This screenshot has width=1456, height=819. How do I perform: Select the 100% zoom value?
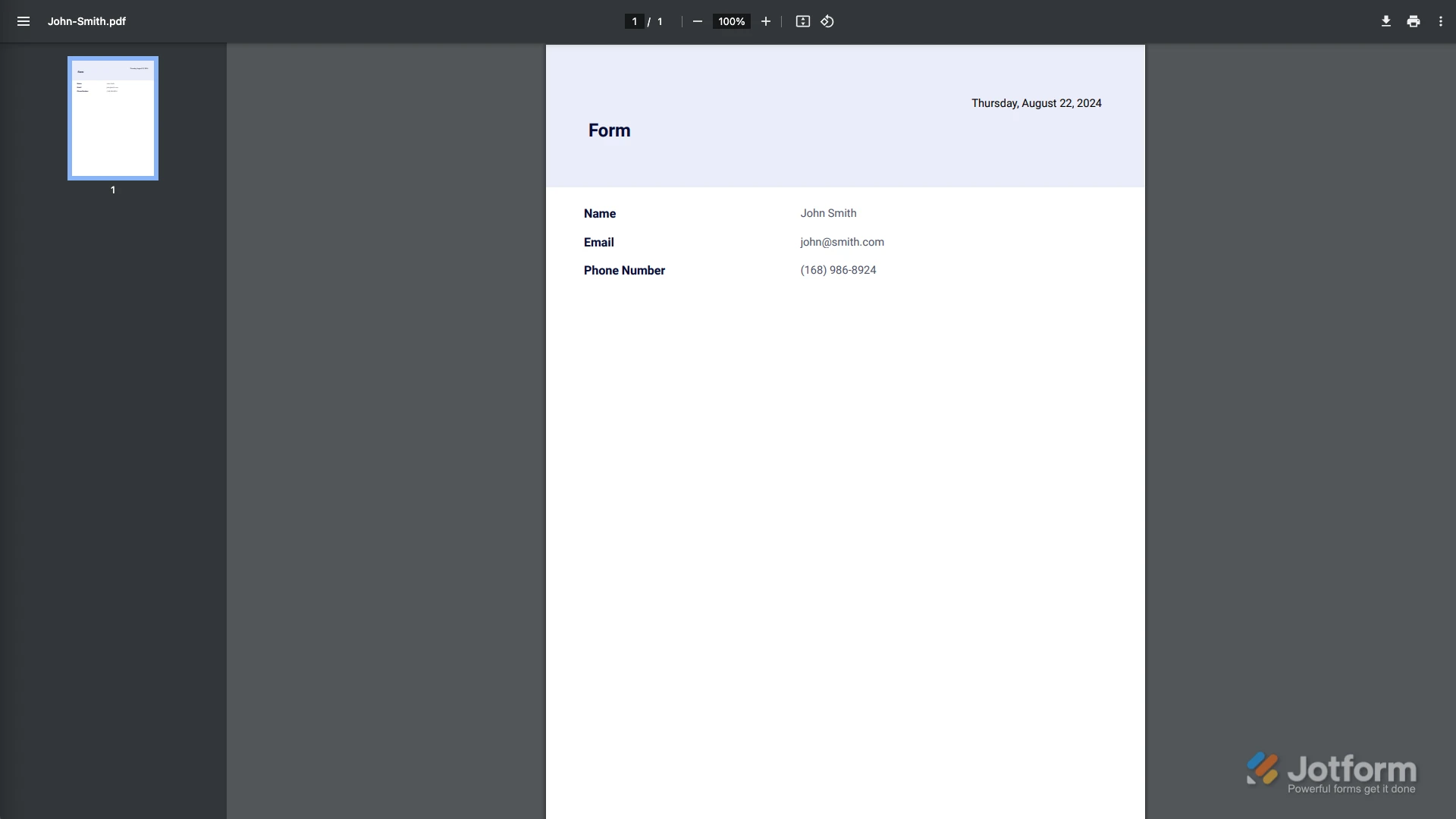click(x=730, y=21)
